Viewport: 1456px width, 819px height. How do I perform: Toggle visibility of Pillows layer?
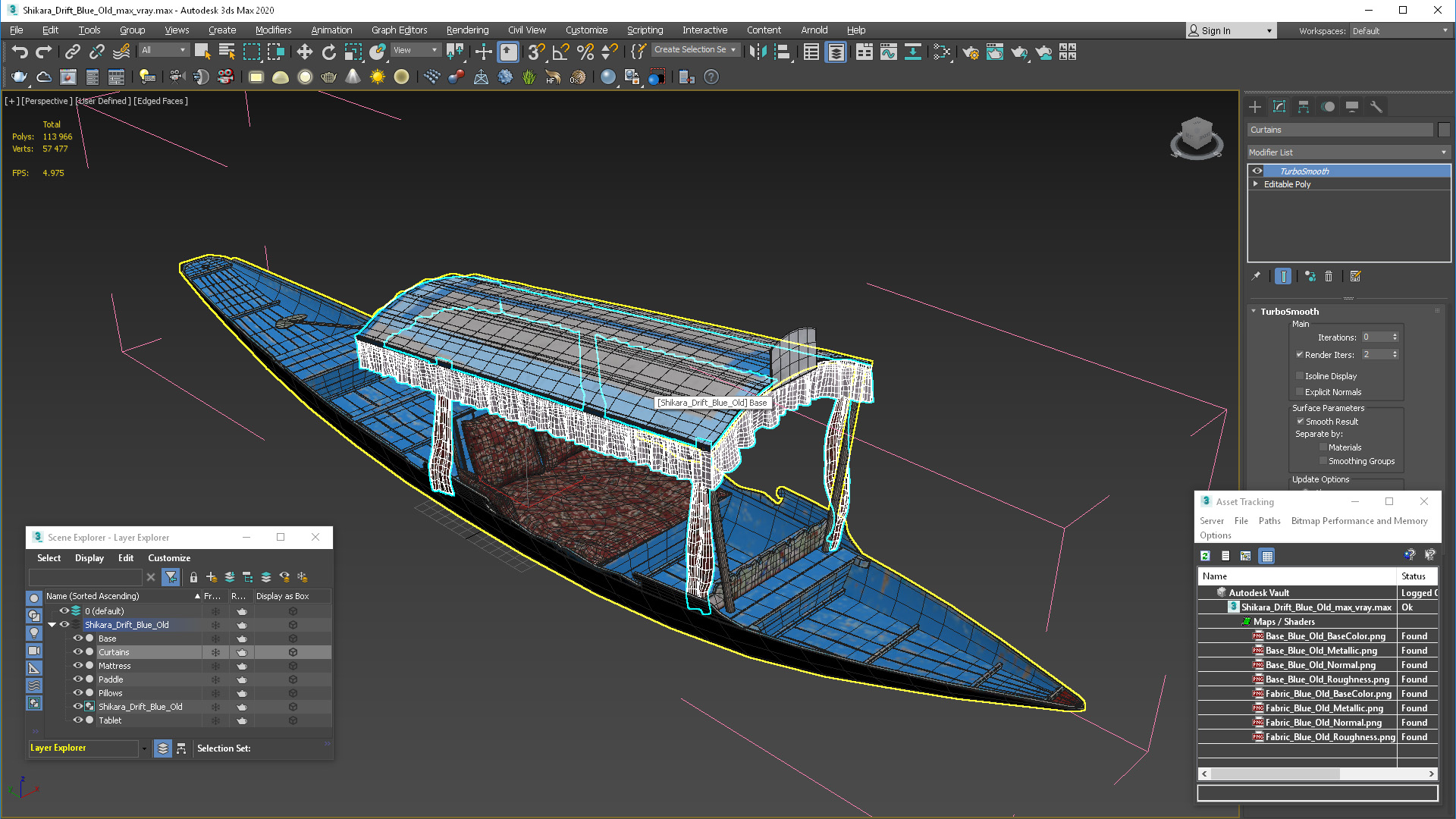[x=79, y=692]
